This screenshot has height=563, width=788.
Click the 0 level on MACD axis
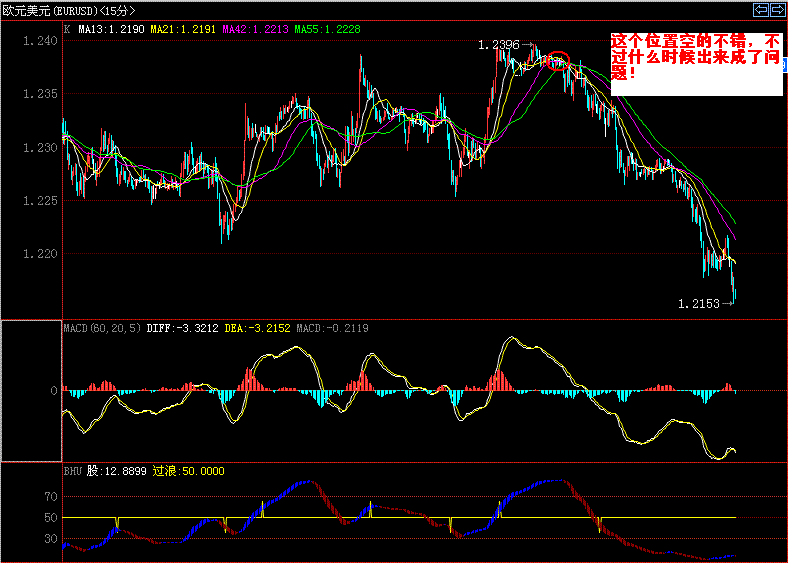pyautogui.click(x=54, y=391)
